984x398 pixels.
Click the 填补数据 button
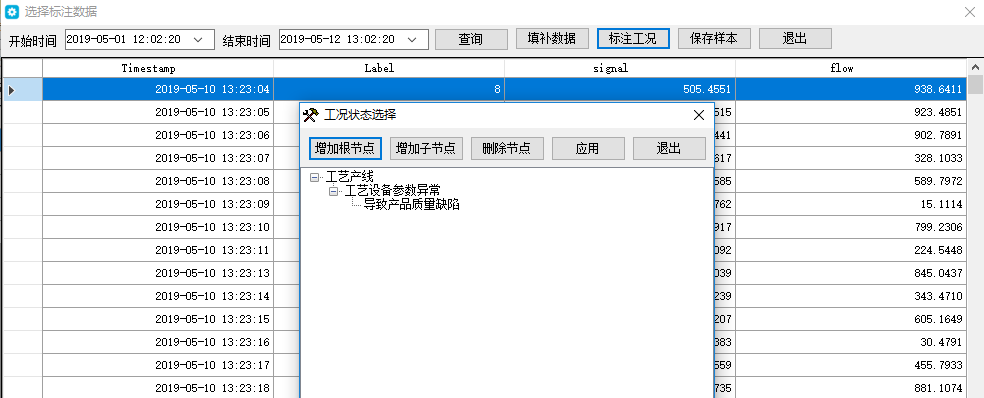[552, 38]
